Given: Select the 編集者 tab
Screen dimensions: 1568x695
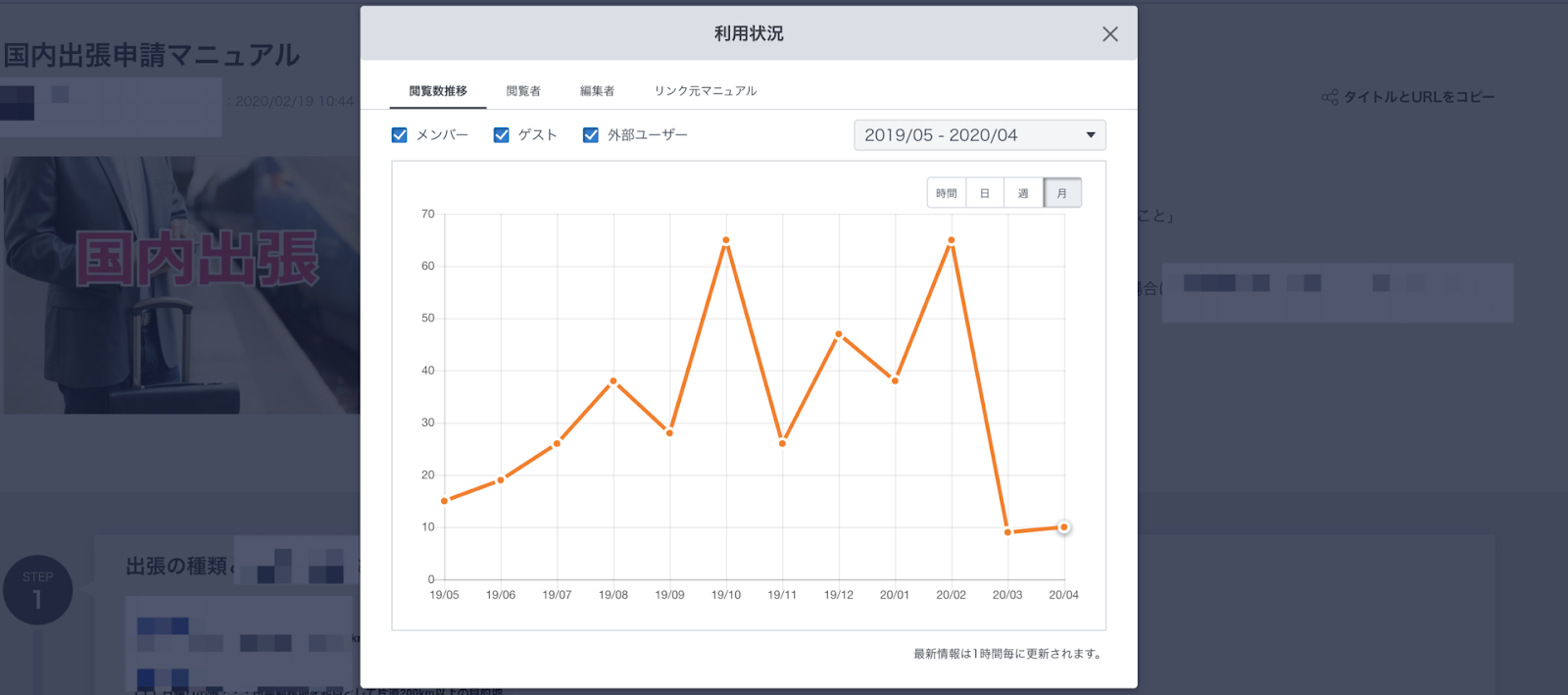Looking at the screenshot, I should (x=597, y=91).
